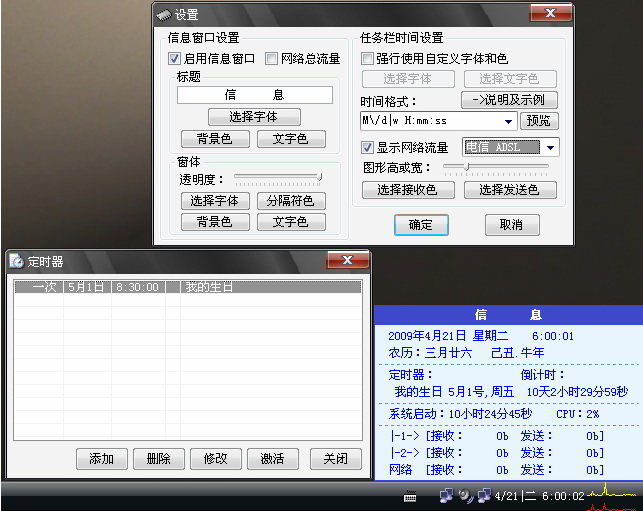Select the 我的生日 timer row

click(188, 287)
